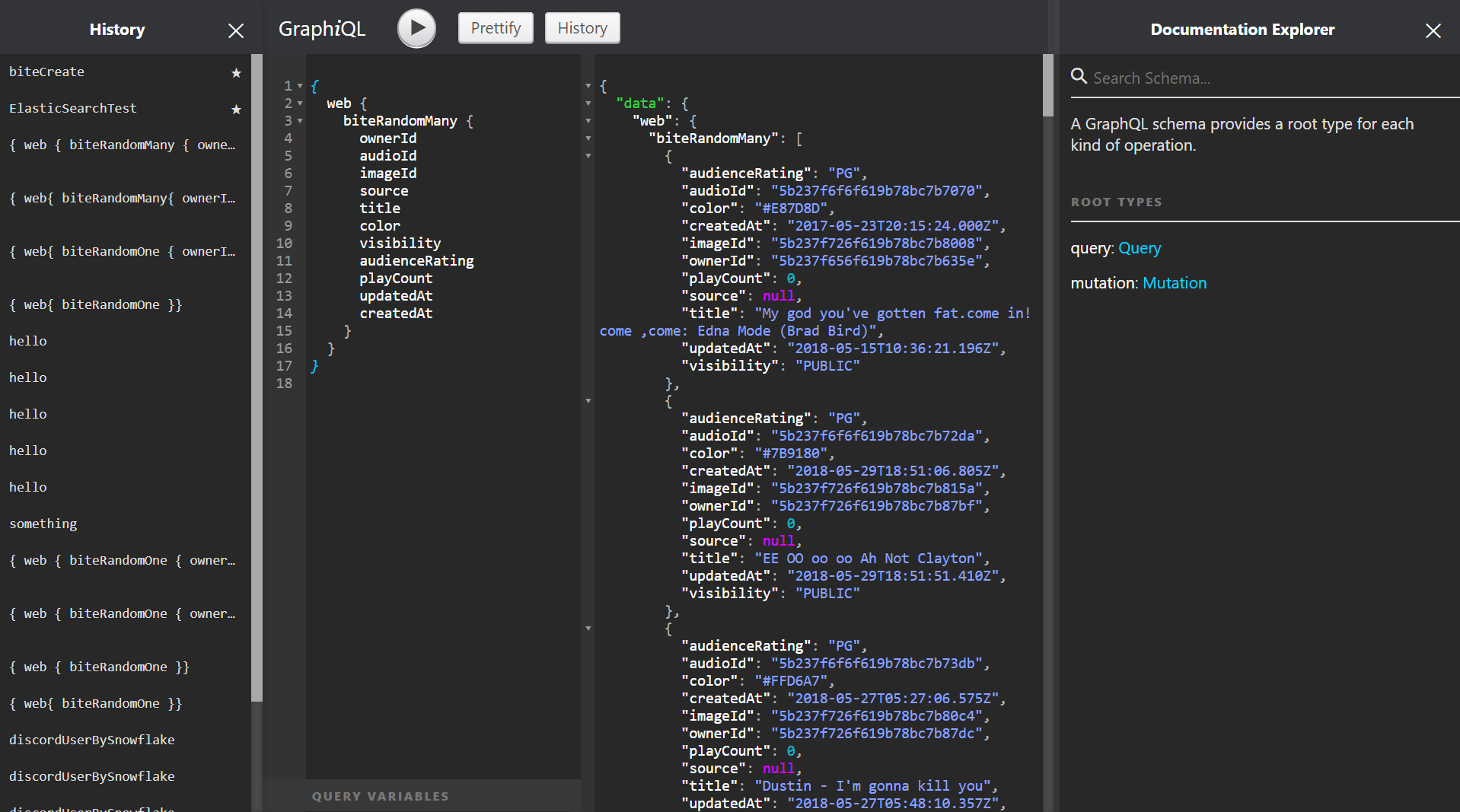Screen dimensions: 1460x812
Task: Open the Mutation root type link
Action: (1175, 283)
